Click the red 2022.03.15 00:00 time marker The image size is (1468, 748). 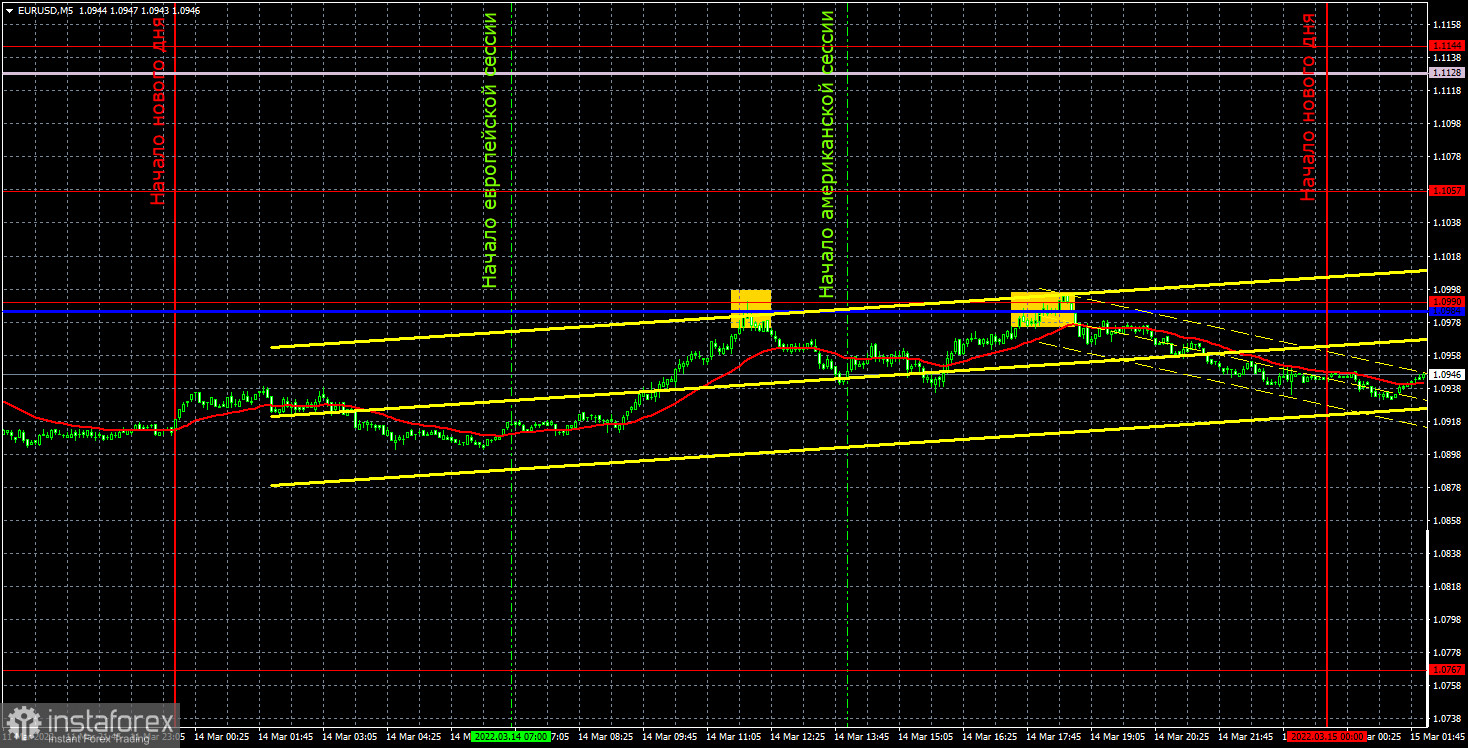coord(1327,737)
